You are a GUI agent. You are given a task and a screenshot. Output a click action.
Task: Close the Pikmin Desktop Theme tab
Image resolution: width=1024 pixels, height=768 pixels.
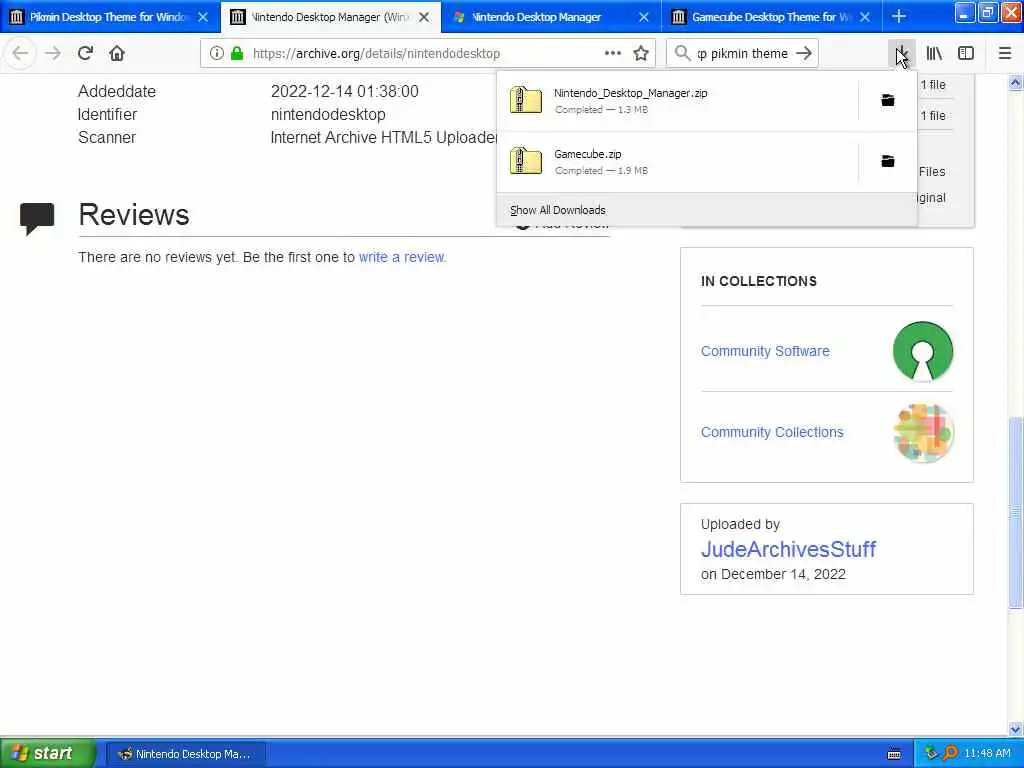click(x=203, y=17)
